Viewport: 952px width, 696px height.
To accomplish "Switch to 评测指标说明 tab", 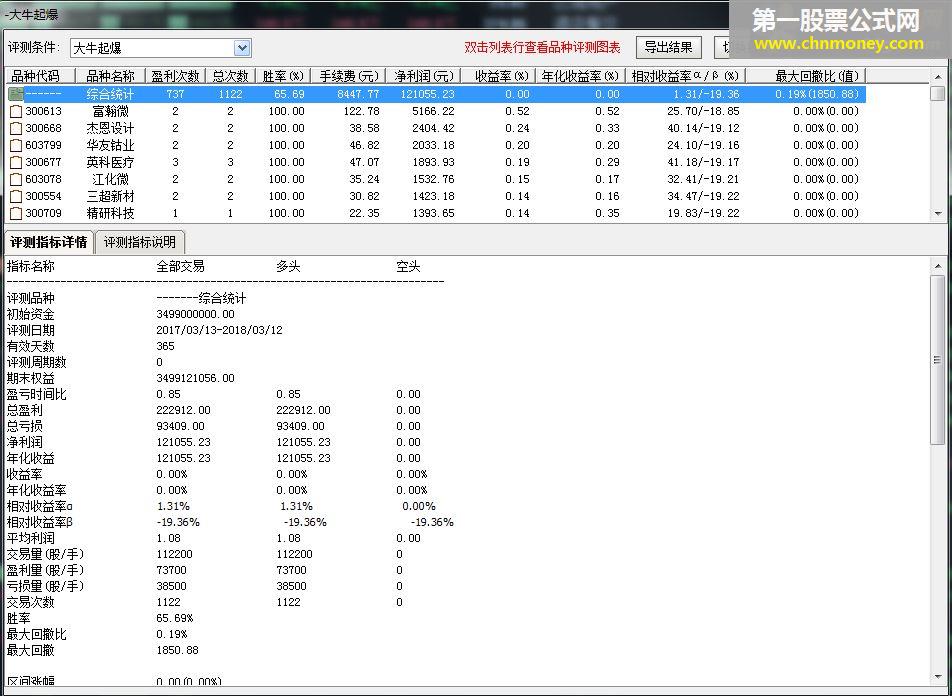I will 140,242.
